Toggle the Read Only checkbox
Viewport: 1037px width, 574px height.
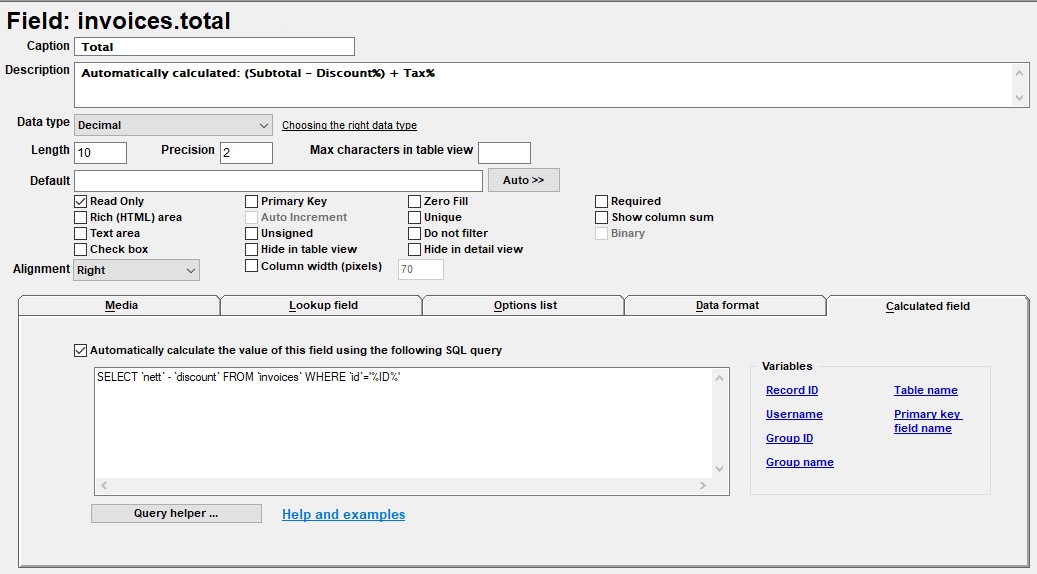[x=81, y=201]
